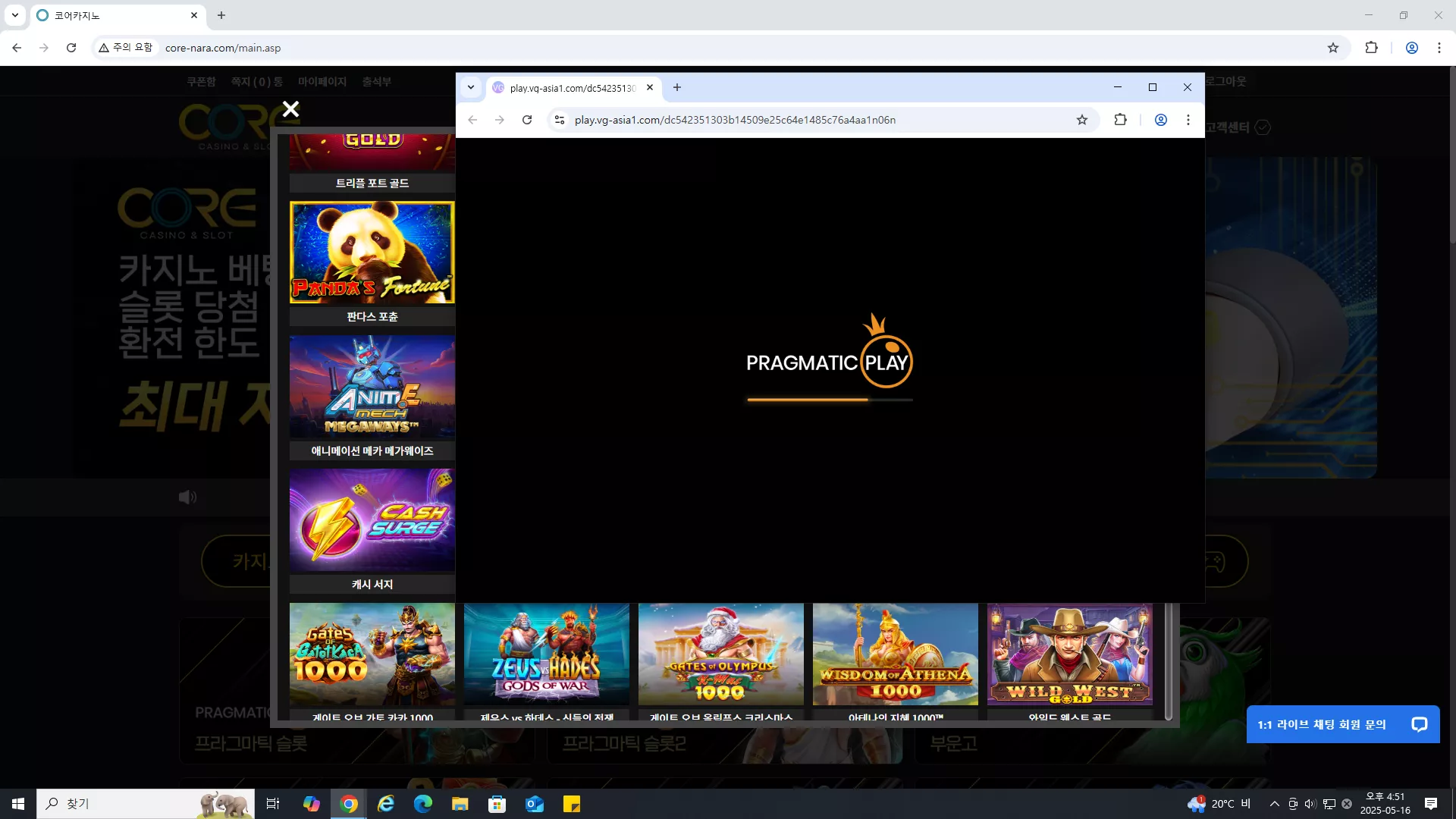1456x819 pixels.
Task: Open main Chrome window menu
Action: point(1439,48)
